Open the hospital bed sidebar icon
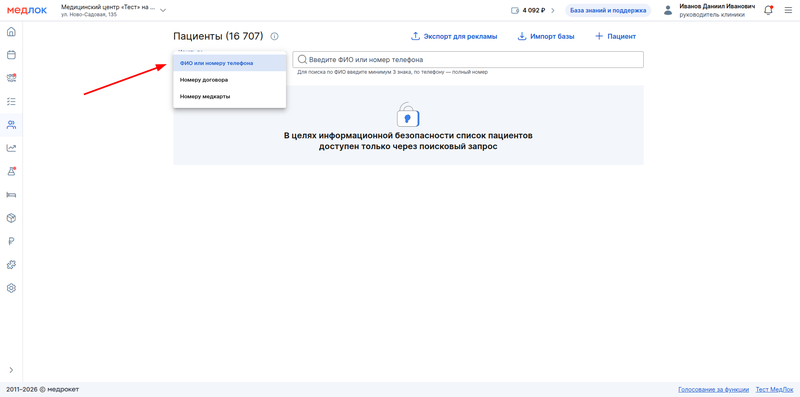The image size is (800, 397). 11,194
